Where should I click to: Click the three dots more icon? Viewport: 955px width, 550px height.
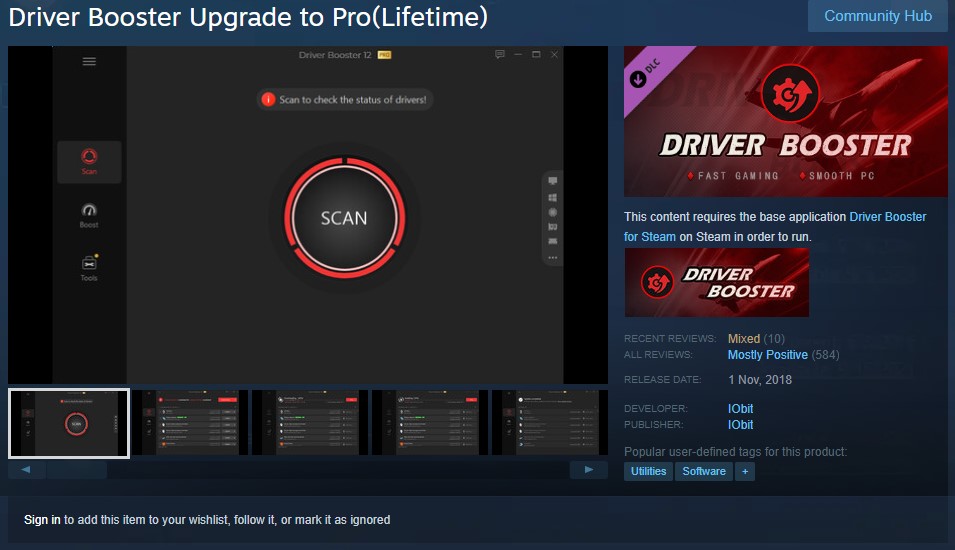pos(552,258)
